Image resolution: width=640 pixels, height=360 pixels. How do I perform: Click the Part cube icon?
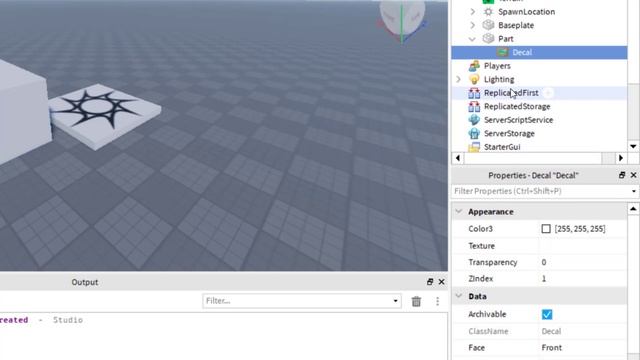(488, 39)
